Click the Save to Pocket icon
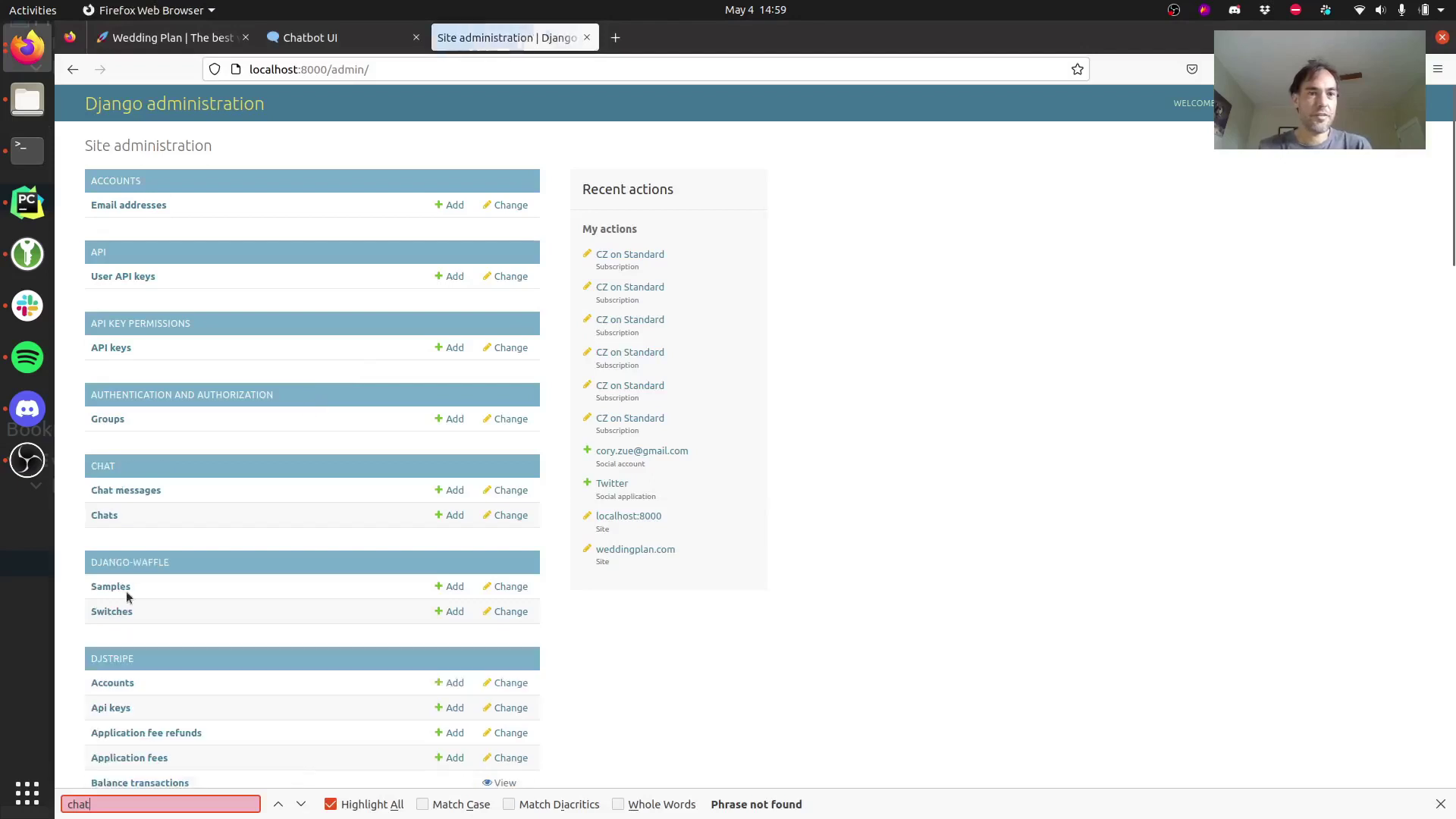 (x=1191, y=69)
